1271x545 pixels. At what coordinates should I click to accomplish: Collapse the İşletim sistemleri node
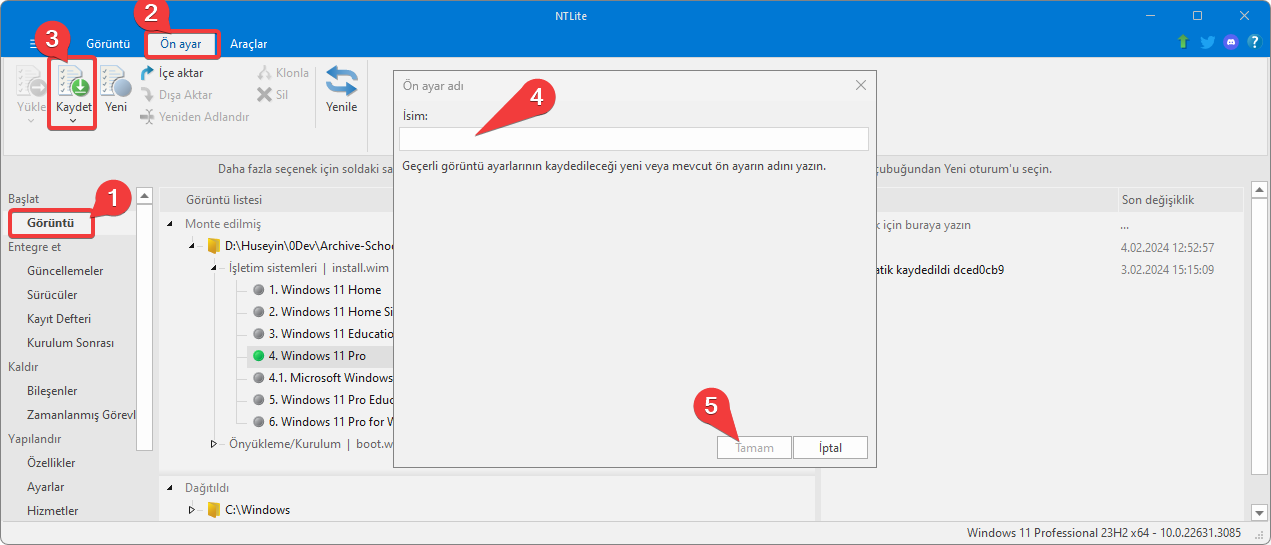pyautogui.click(x=213, y=268)
